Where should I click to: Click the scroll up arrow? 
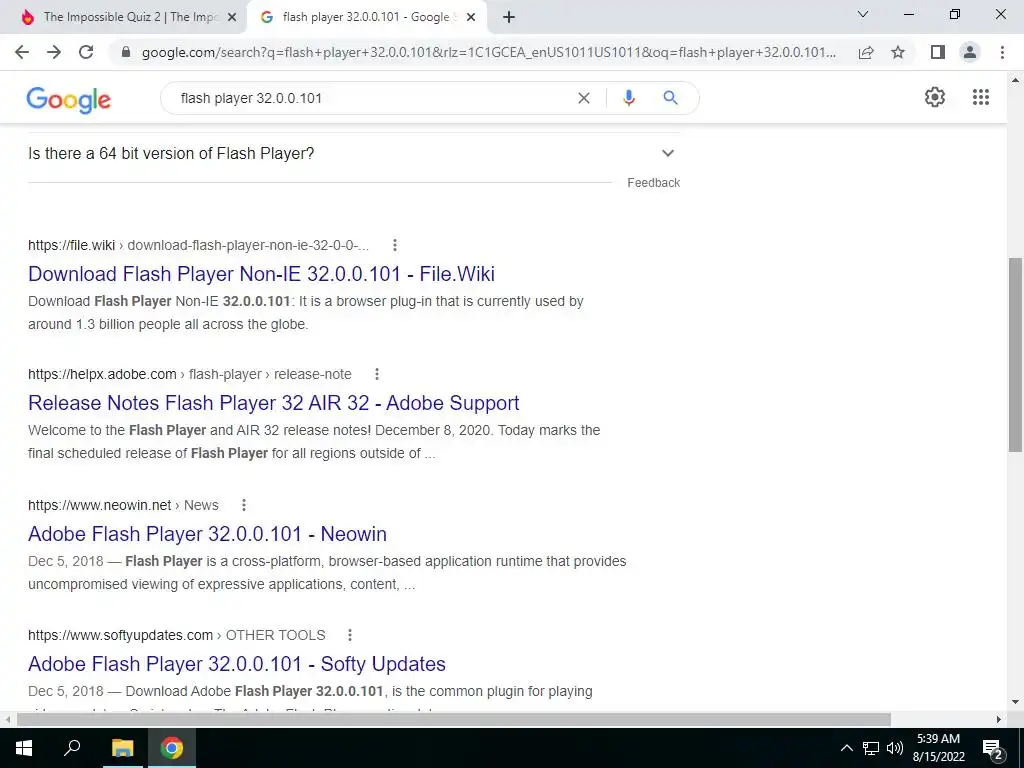tap(1015, 80)
